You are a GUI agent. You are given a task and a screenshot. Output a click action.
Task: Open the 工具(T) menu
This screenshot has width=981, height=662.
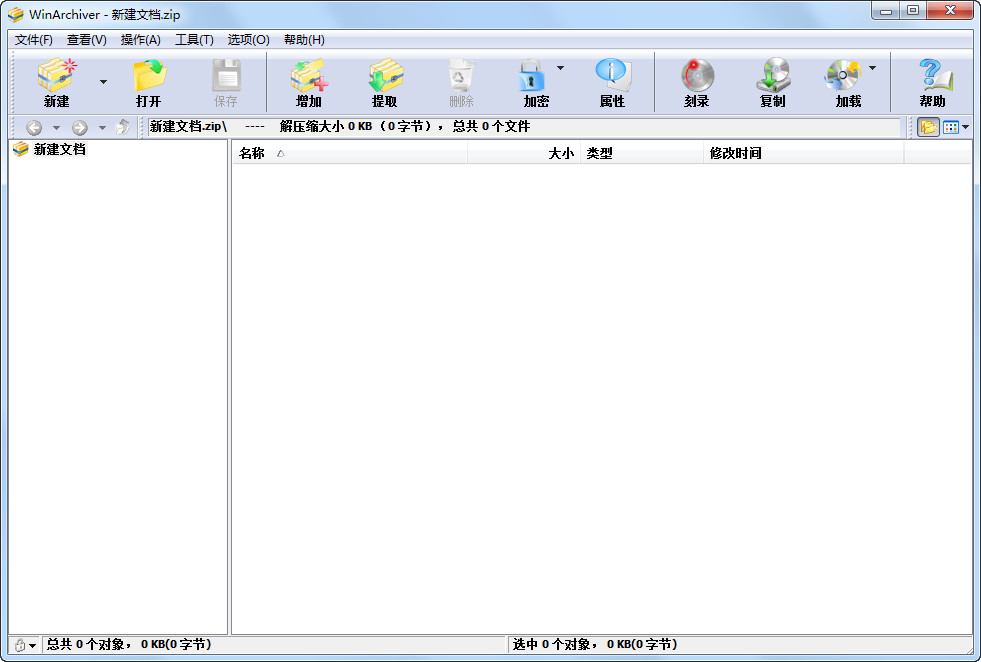click(x=195, y=40)
